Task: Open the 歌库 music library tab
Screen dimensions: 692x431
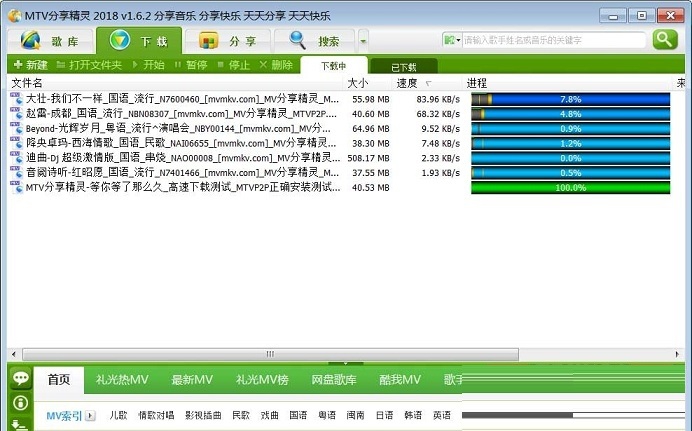Action: [x=50, y=41]
